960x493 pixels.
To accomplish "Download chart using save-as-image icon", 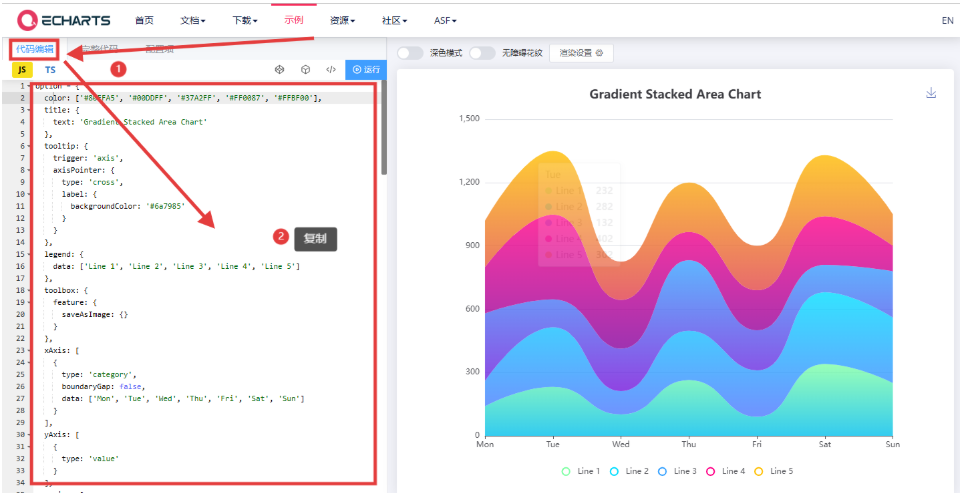I will [931, 93].
